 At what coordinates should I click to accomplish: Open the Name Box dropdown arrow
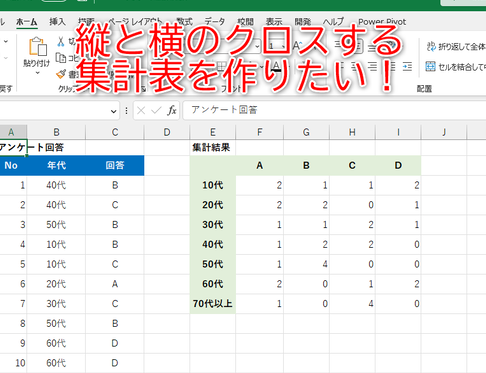click(x=114, y=111)
